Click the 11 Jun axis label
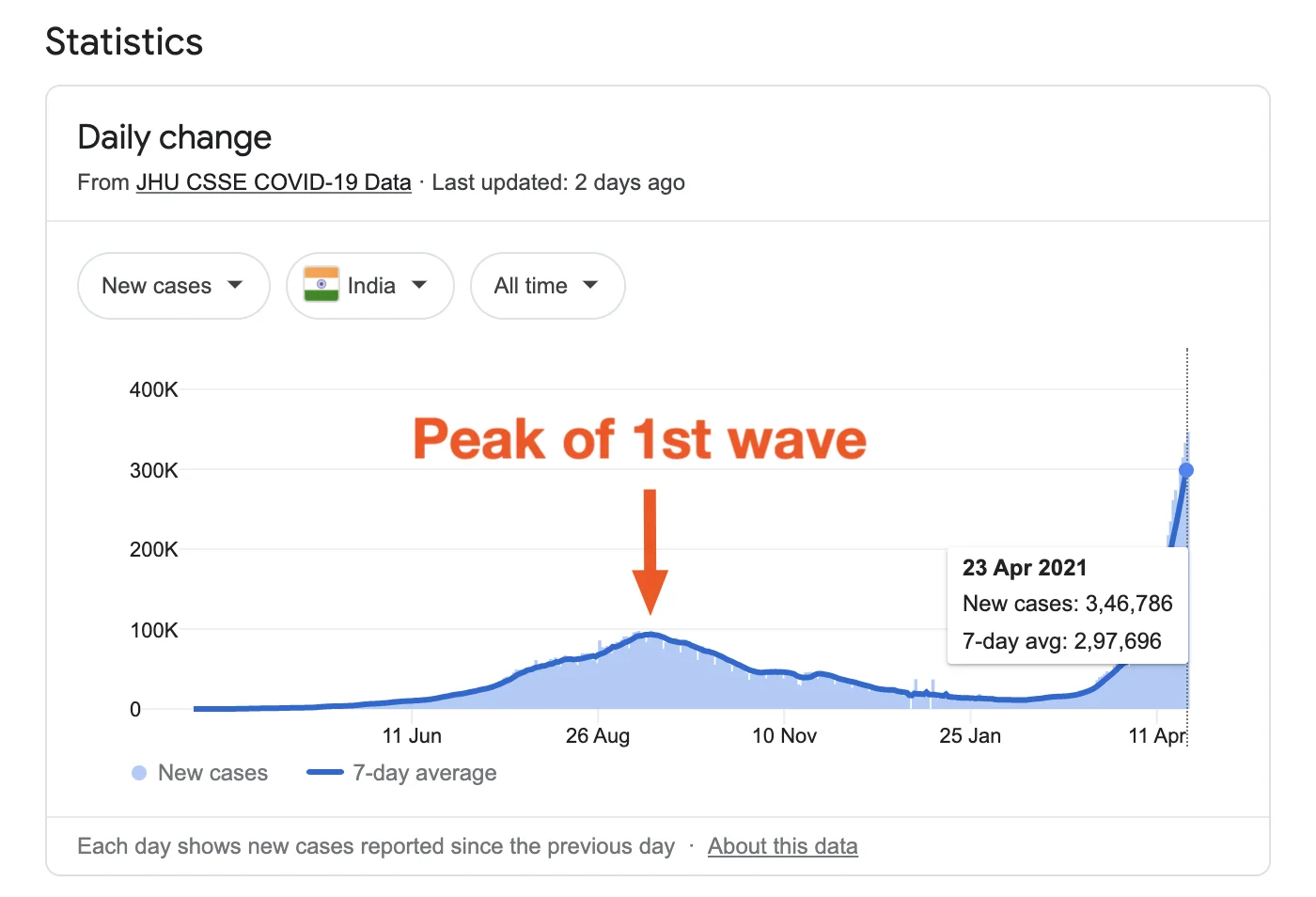Viewport: 1316px width, 897px height. tap(412, 735)
